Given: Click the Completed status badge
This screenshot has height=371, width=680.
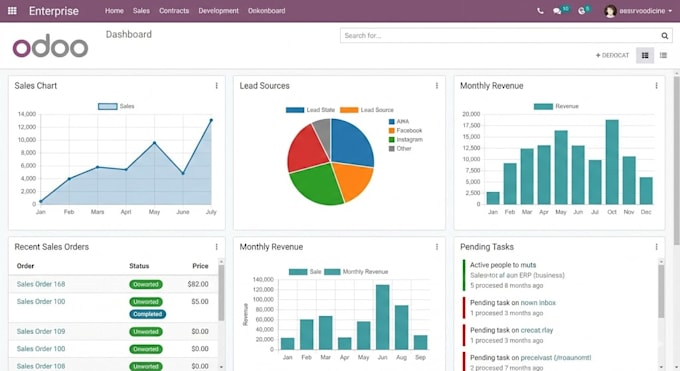Looking at the screenshot, I should click(147, 314).
